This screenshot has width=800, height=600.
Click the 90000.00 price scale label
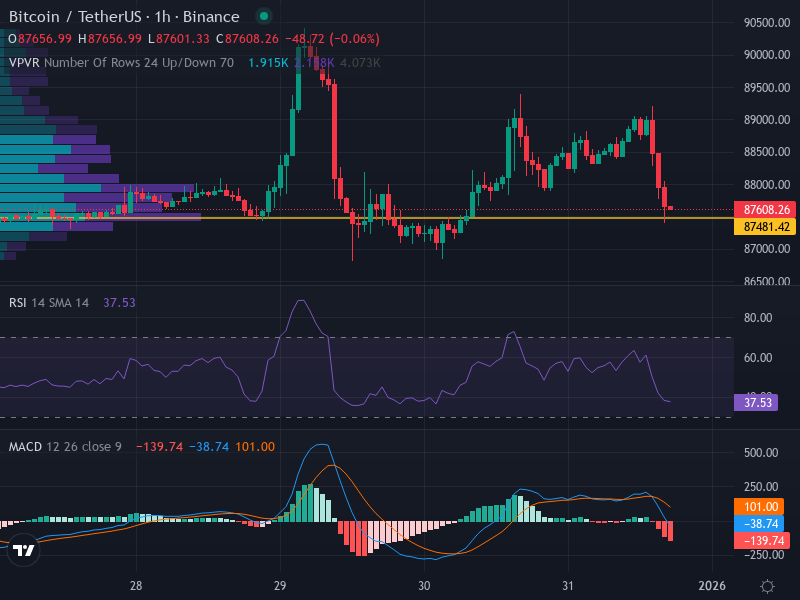pos(767,55)
